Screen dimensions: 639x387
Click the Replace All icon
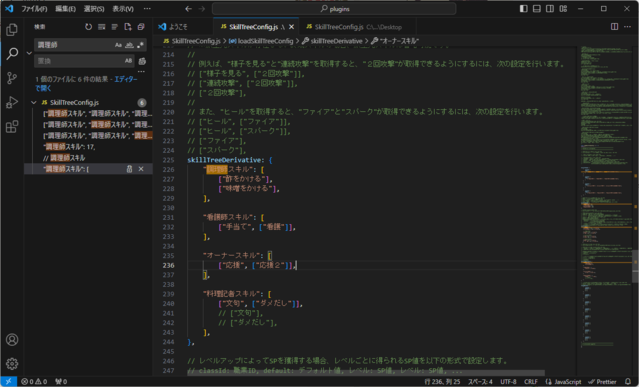(142, 61)
